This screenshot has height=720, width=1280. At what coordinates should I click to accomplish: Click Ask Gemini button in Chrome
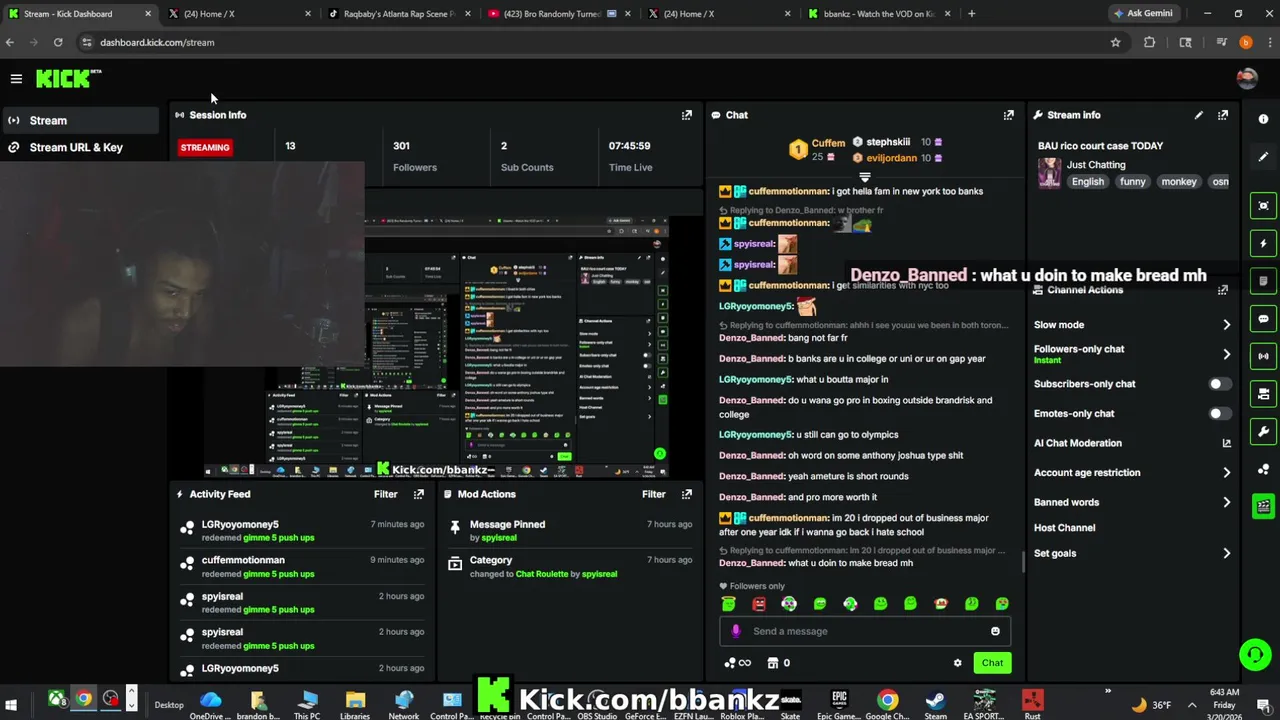[x=1145, y=14]
